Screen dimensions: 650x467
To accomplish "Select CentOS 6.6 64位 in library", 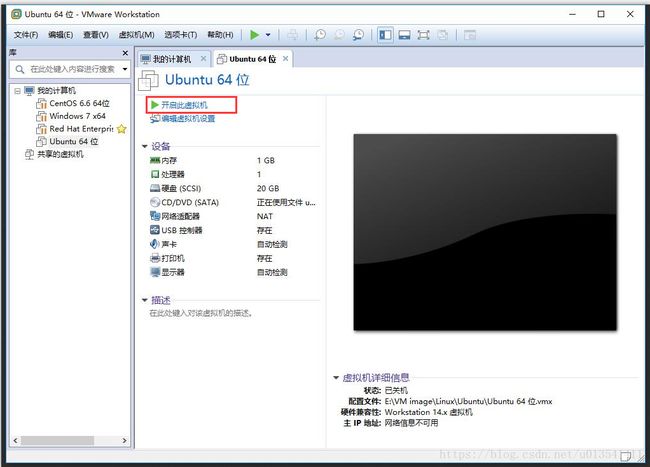I will pos(79,104).
